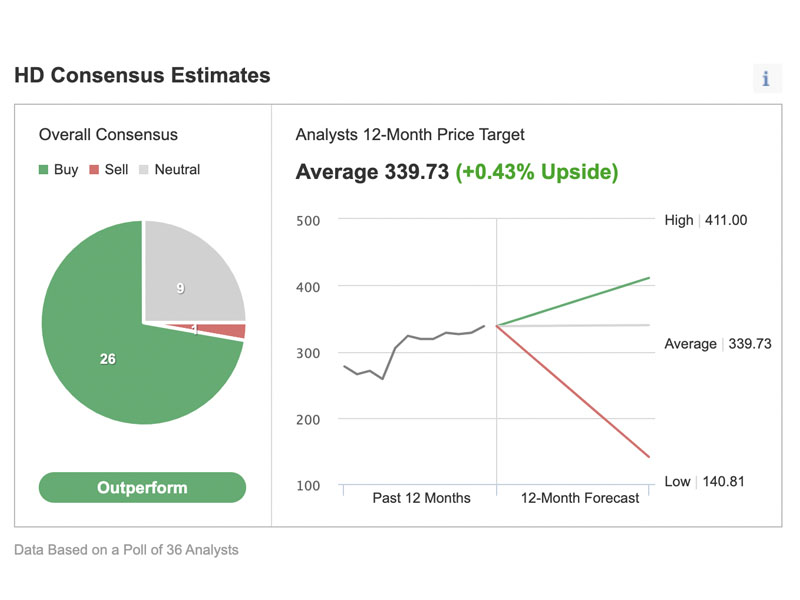This screenshot has height=600, width=800.
Task: Click the 12-Month Forecast axis label
Action: [x=580, y=497]
